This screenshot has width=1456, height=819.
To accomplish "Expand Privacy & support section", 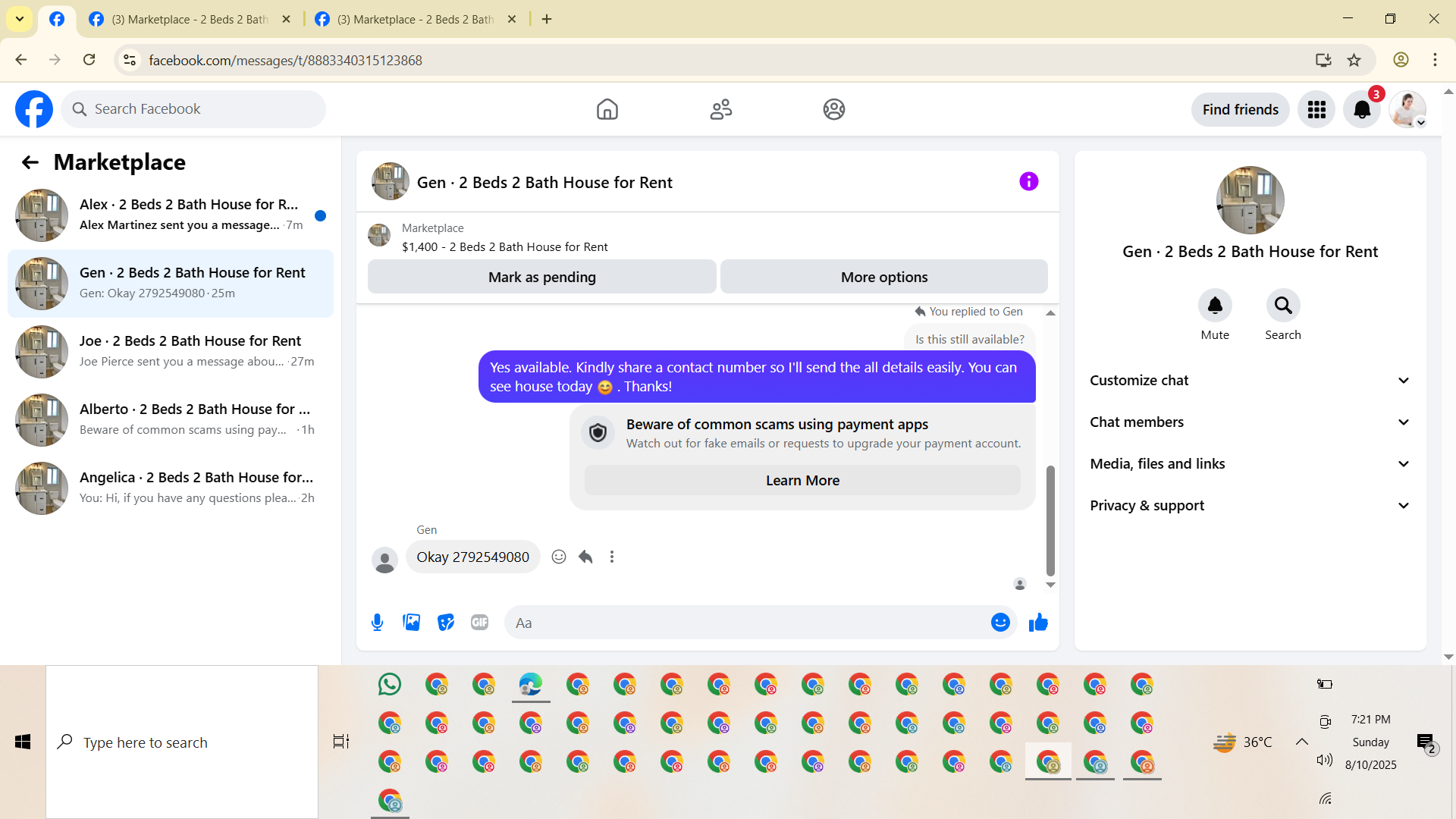I will [1250, 506].
